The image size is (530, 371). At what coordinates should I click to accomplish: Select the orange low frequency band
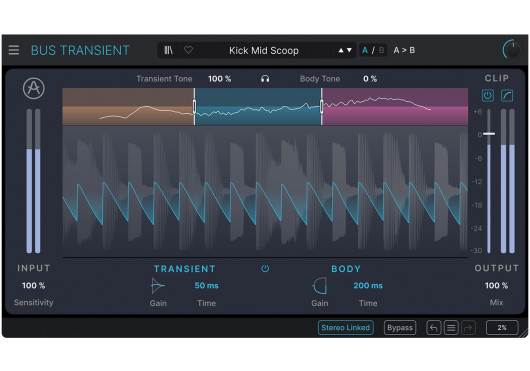(128, 106)
